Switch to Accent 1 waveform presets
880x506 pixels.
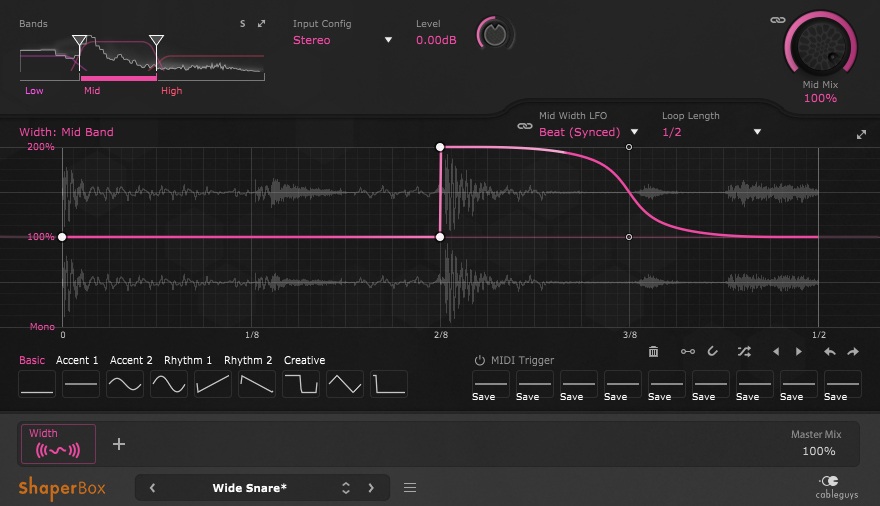pos(77,360)
